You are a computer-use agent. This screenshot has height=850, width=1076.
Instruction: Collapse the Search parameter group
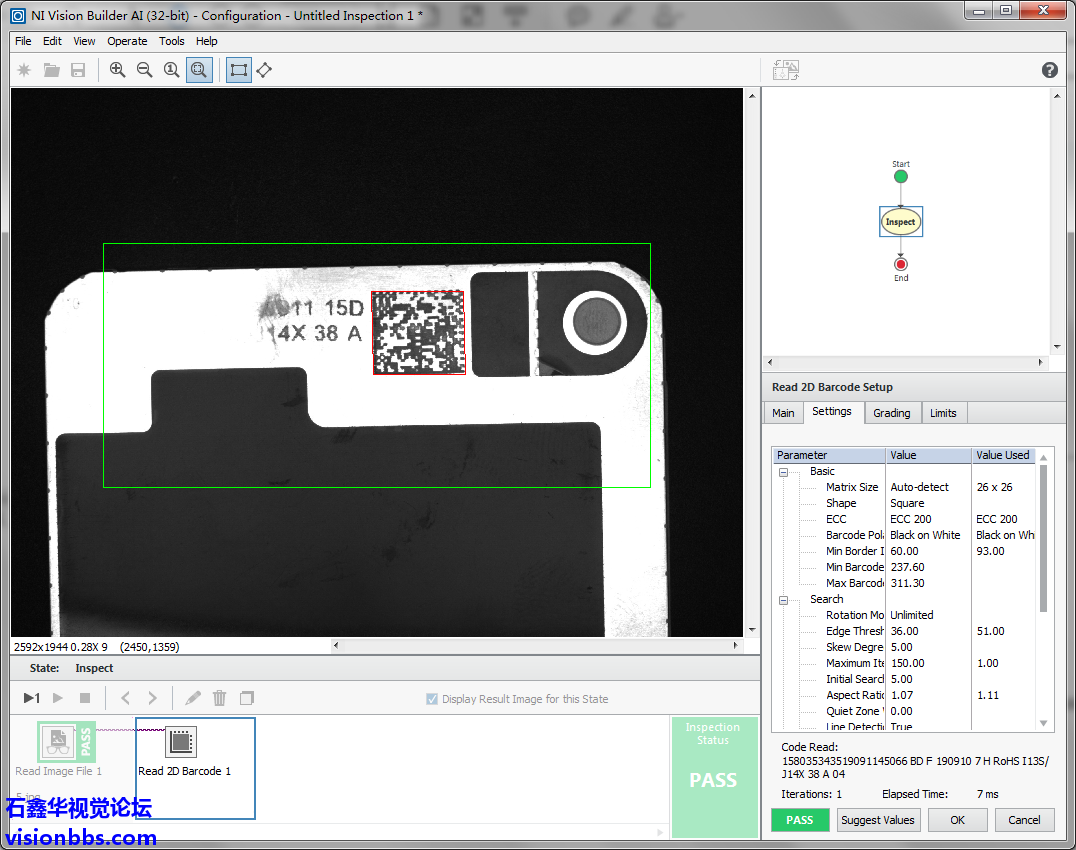tap(784, 600)
